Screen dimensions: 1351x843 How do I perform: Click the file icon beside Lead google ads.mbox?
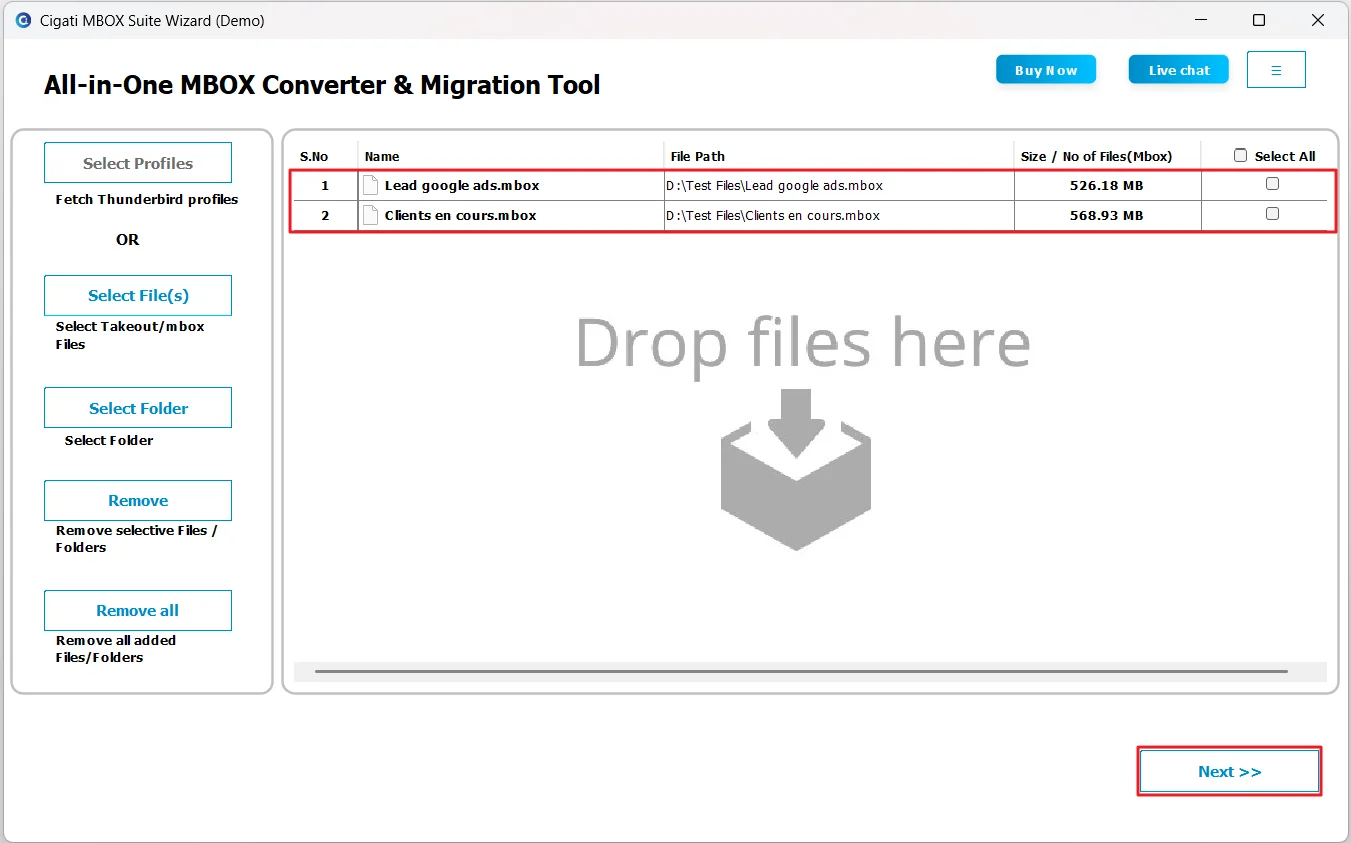coord(371,185)
